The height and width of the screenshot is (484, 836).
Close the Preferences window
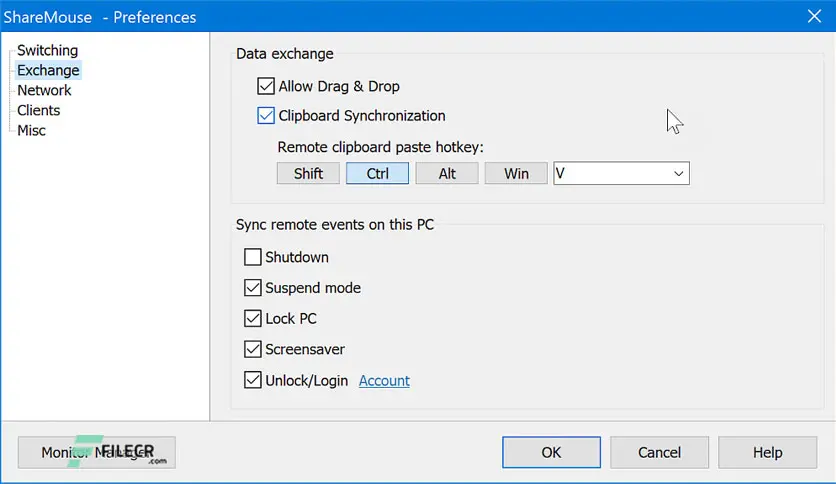click(814, 16)
